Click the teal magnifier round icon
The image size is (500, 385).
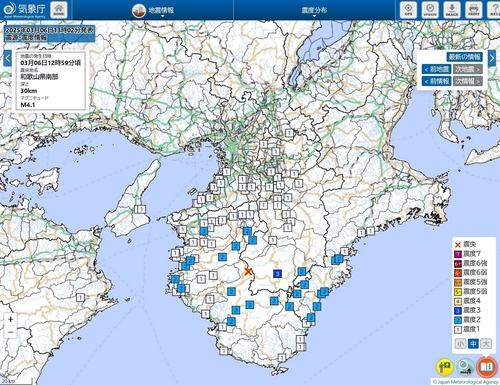click(465, 367)
